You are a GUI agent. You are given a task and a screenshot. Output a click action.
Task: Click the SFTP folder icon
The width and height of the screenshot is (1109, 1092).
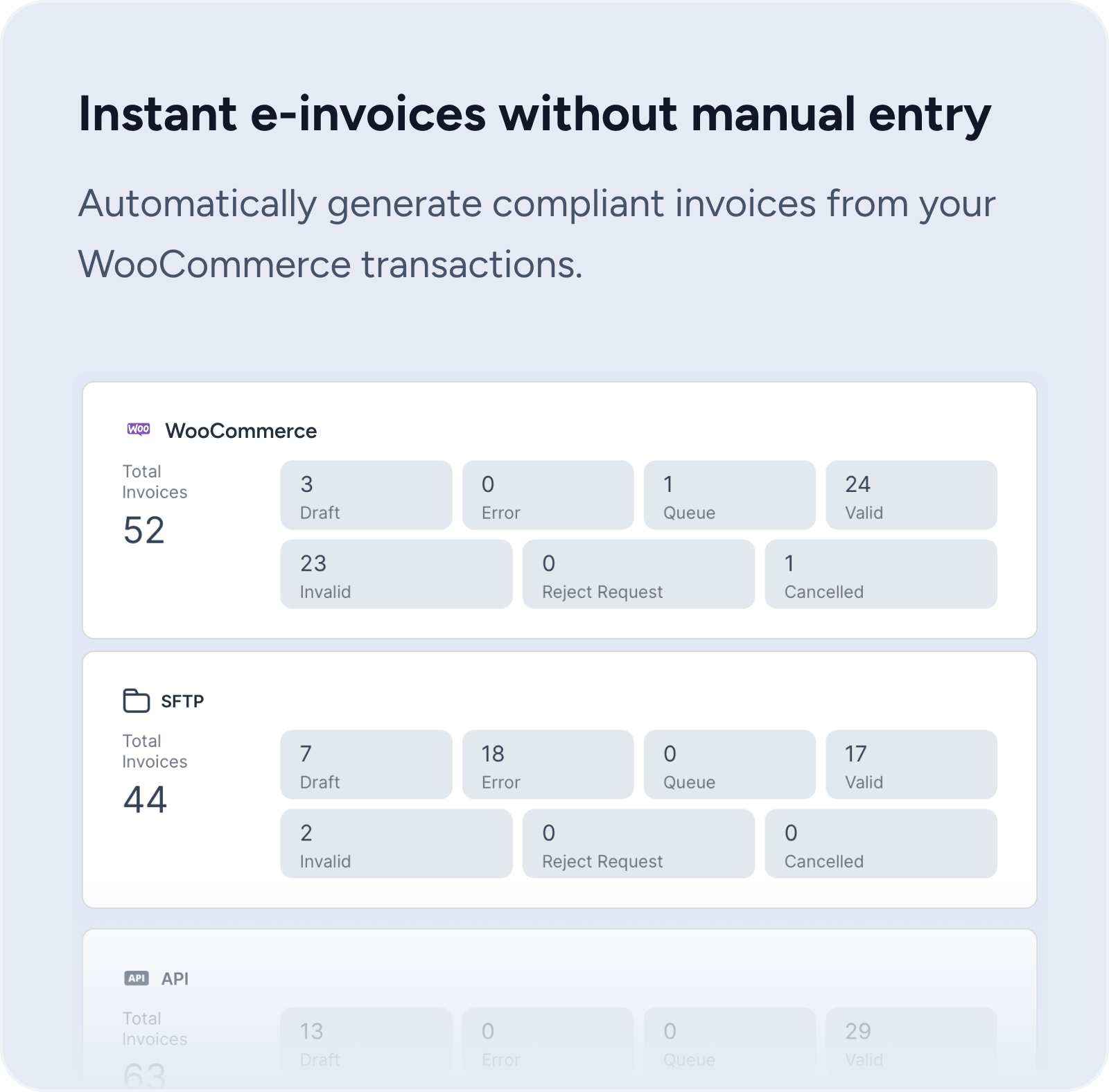coord(136,701)
